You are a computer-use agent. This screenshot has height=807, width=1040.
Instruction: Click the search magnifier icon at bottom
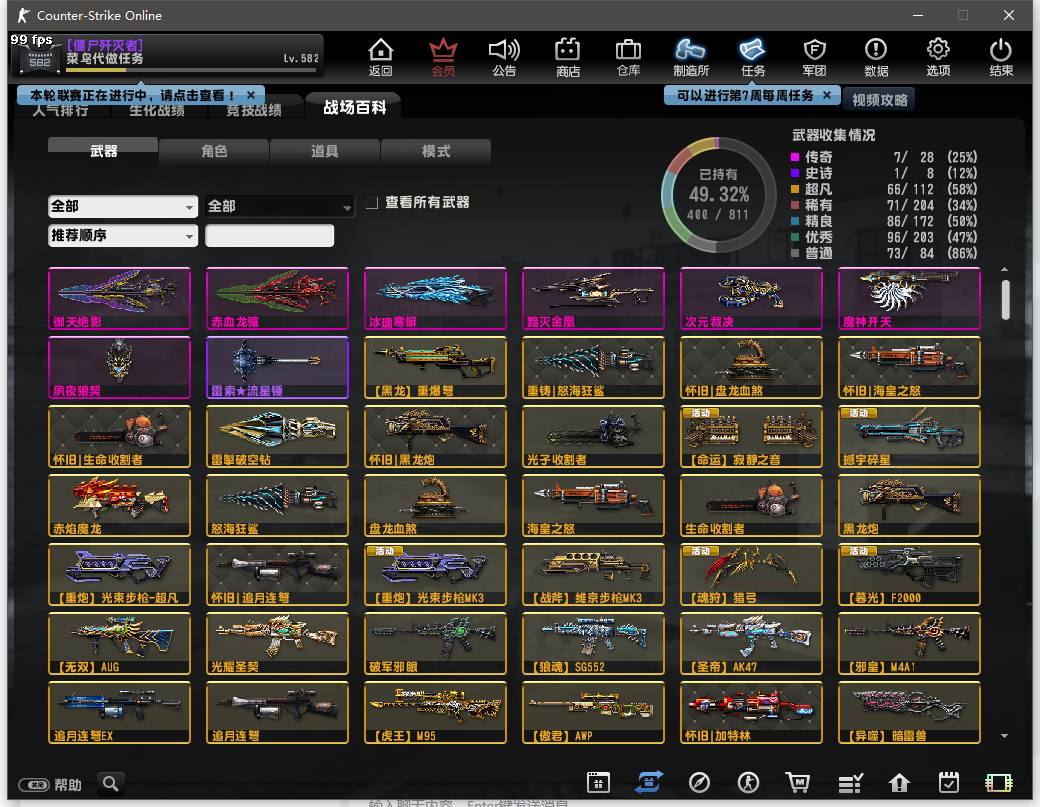[x=111, y=784]
